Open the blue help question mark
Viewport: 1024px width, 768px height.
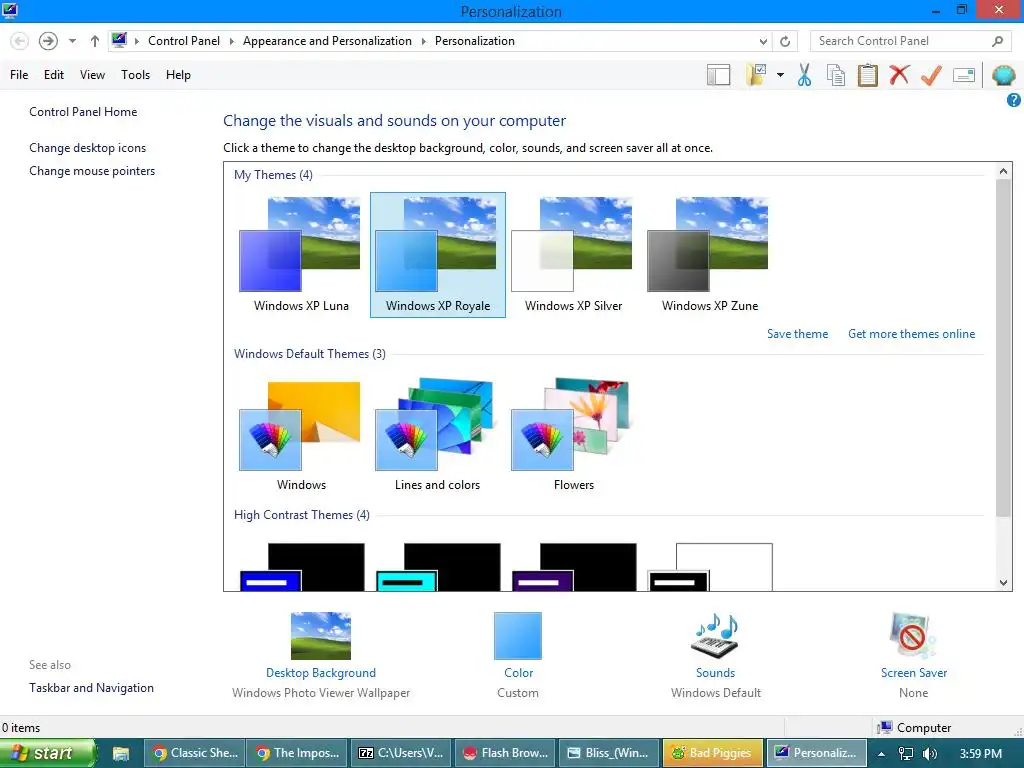click(x=1014, y=100)
